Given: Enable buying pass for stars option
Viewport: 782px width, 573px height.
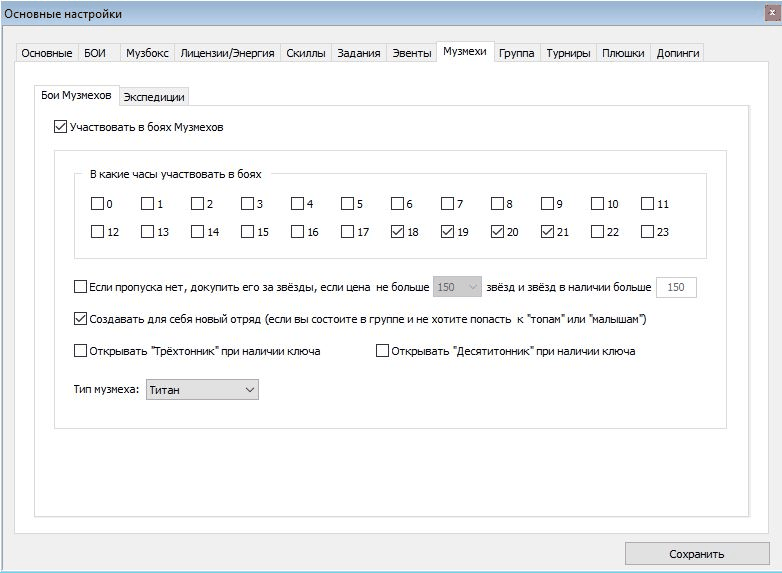Looking at the screenshot, I should point(80,287).
